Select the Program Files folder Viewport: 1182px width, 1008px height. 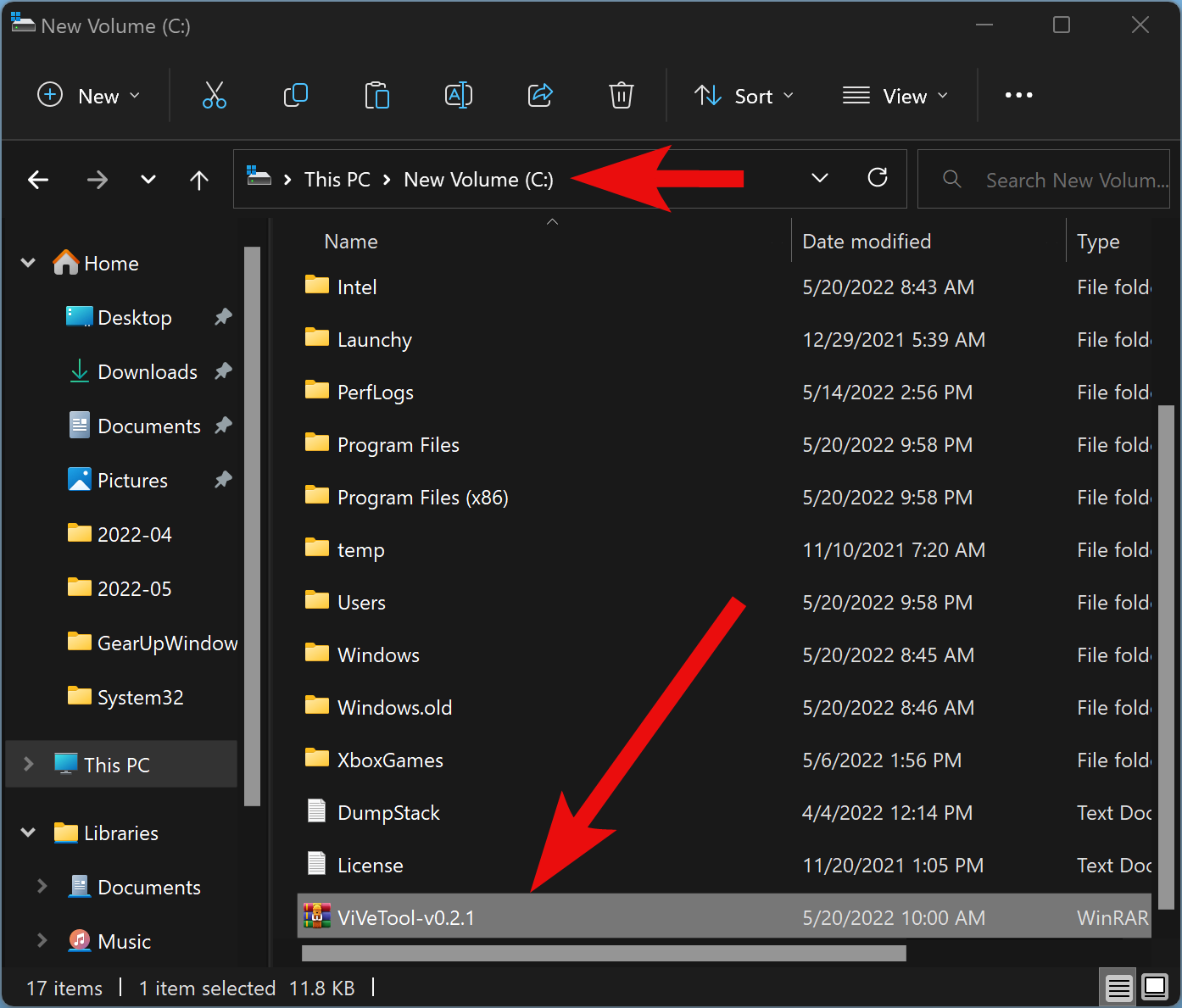point(724,444)
